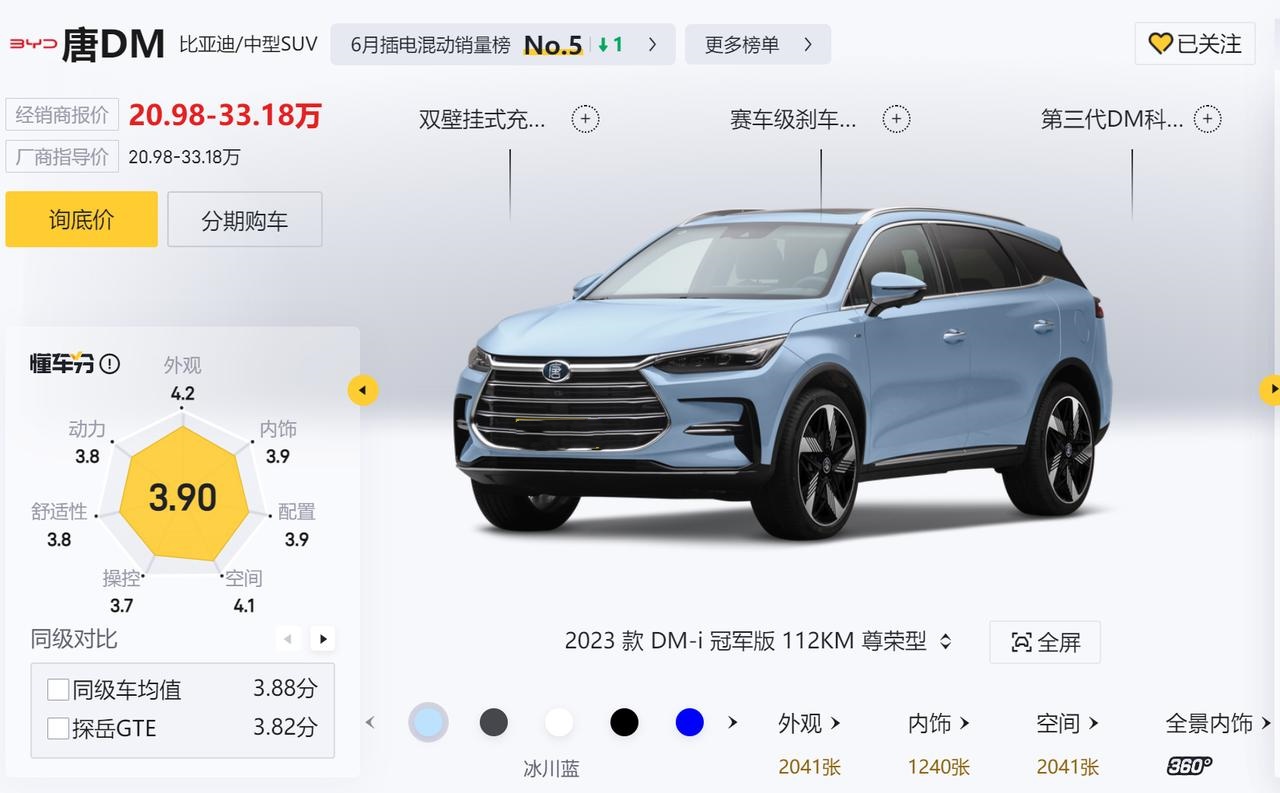Check the 探岳GTE comparison box

click(58, 728)
